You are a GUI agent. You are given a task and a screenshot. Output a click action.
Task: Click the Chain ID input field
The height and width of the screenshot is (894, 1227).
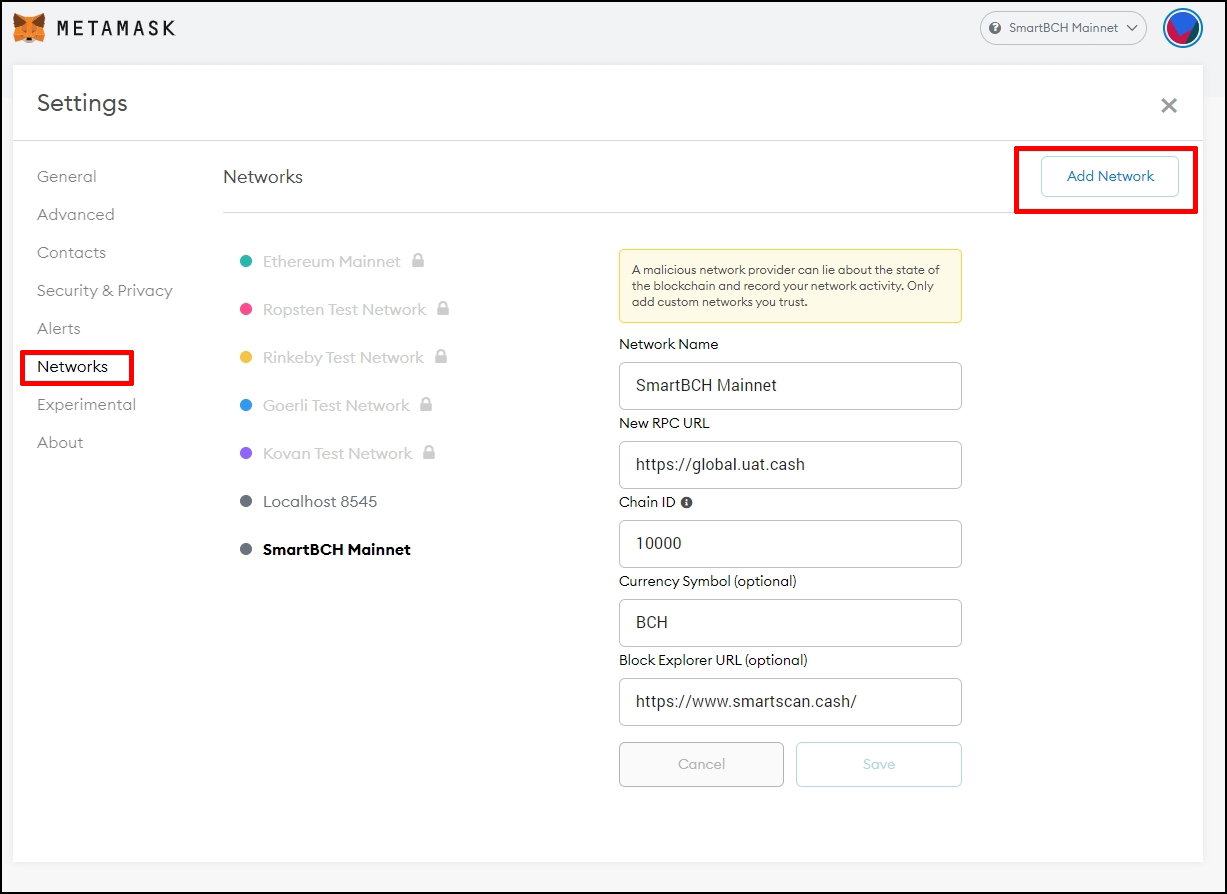pyautogui.click(x=790, y=544)
